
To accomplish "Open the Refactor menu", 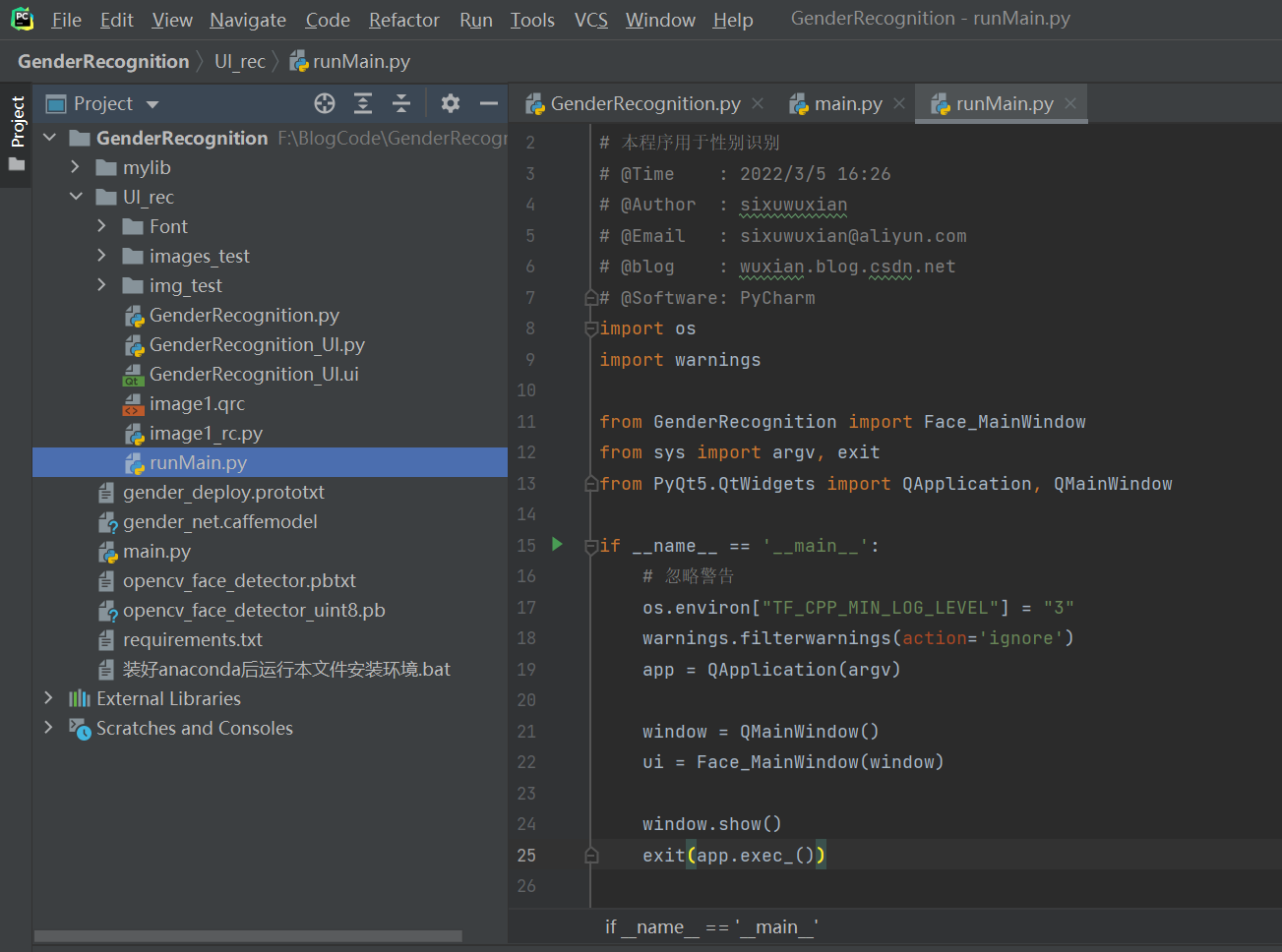I will click(404, 20).
